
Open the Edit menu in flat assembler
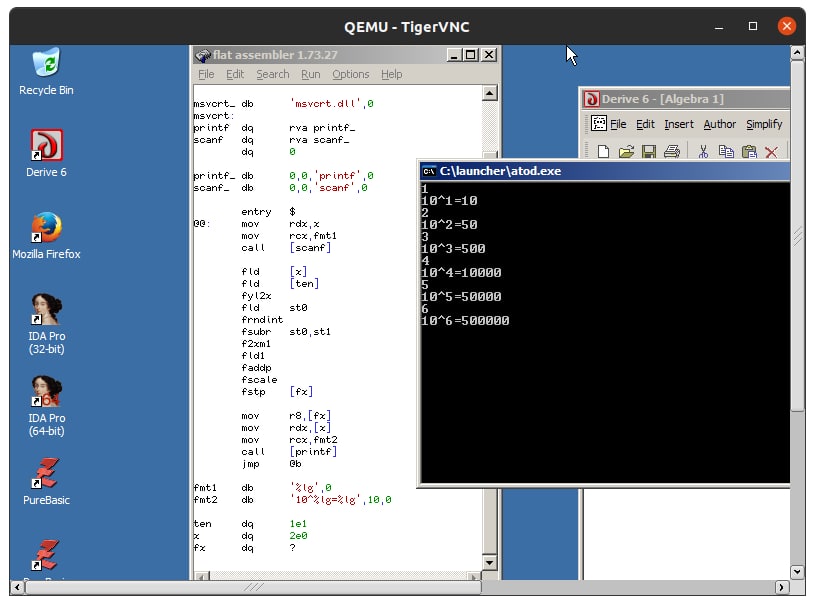click(x=235, y=74)
